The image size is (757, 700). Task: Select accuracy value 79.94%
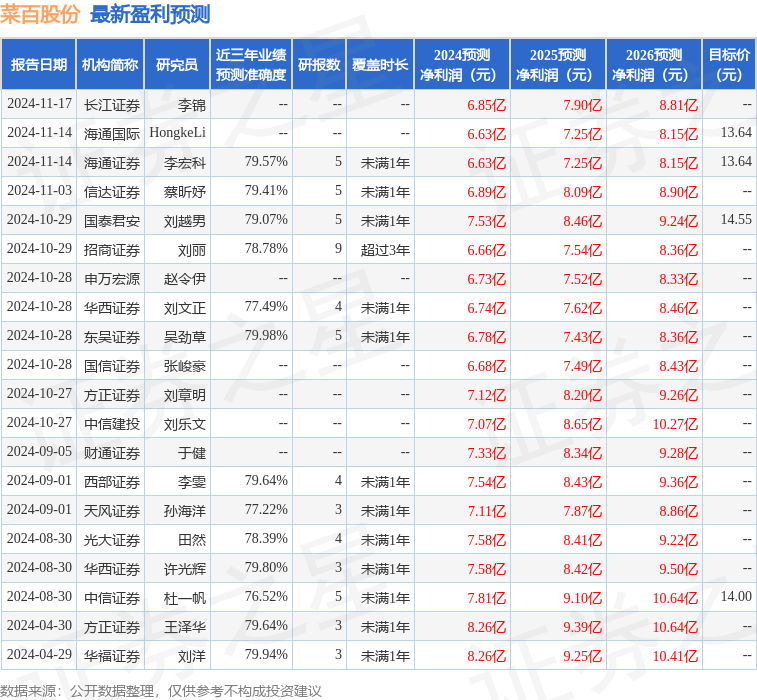(266, 654)
